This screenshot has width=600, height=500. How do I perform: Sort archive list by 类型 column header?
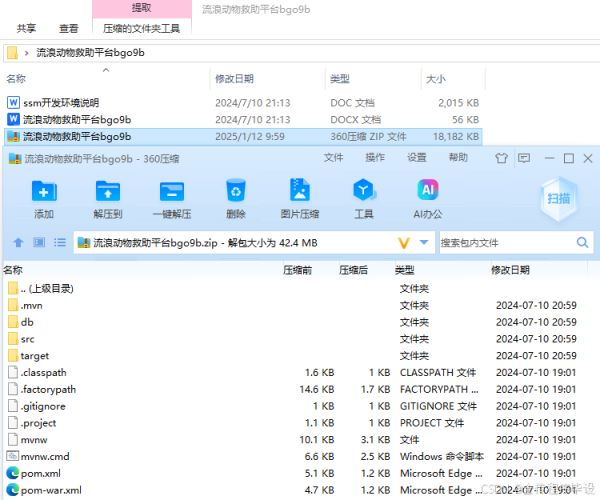pyautogui.click(x=404, y=270)
